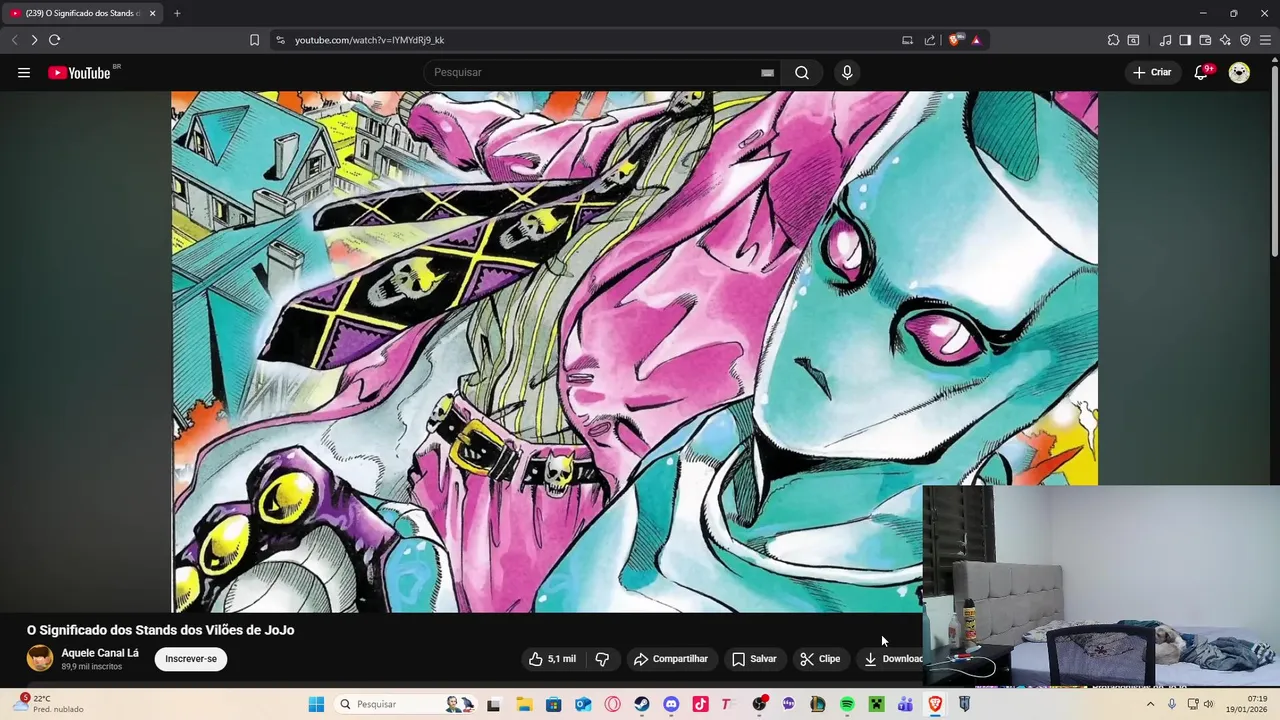
Task: Open site settings icon beside the URL
Action: pos(280,40)
